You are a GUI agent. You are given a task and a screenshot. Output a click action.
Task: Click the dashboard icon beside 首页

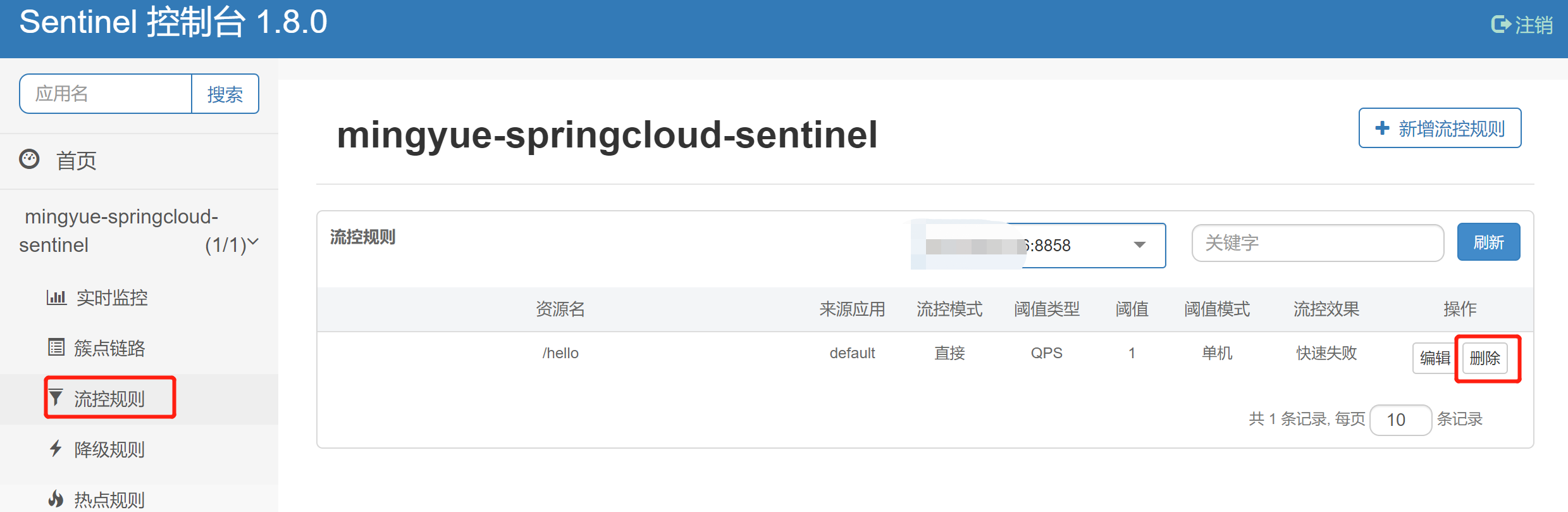(x=29, y=159)
